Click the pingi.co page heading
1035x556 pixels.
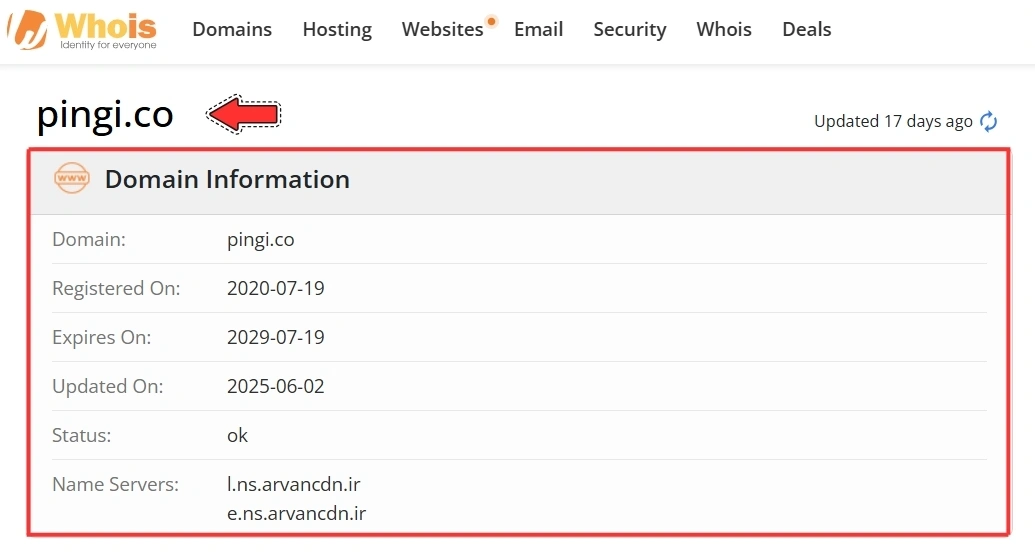105,115
